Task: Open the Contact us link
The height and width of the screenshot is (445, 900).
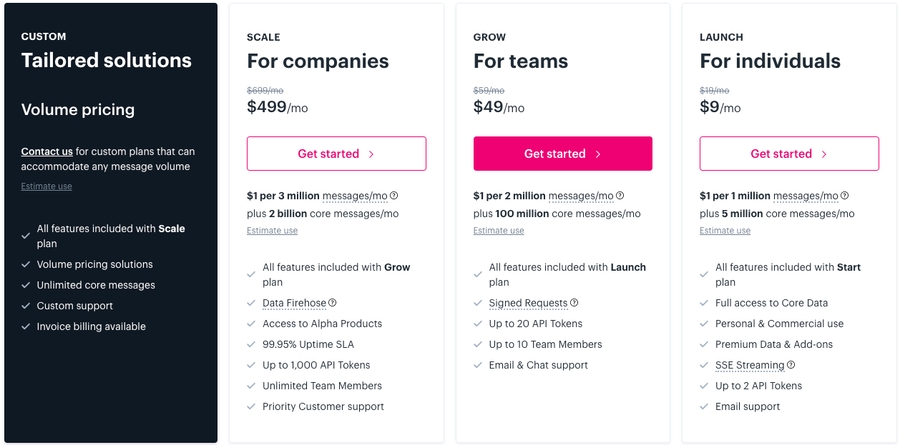Action: [47, 152]
